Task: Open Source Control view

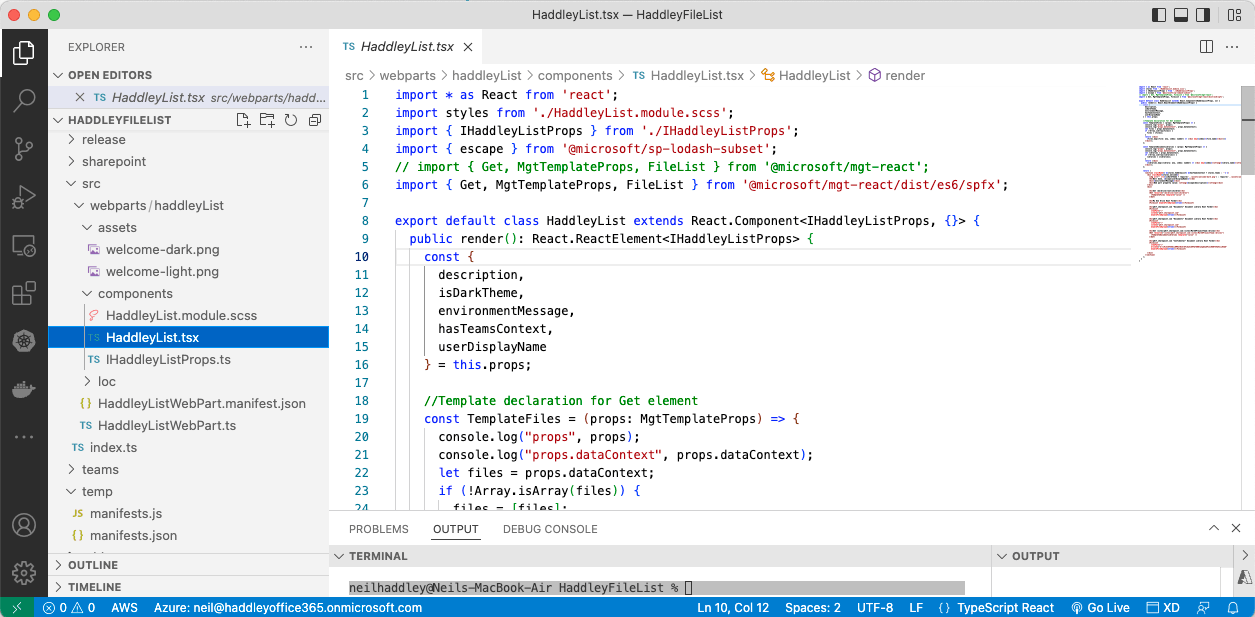Action: [x=24, y=149]
